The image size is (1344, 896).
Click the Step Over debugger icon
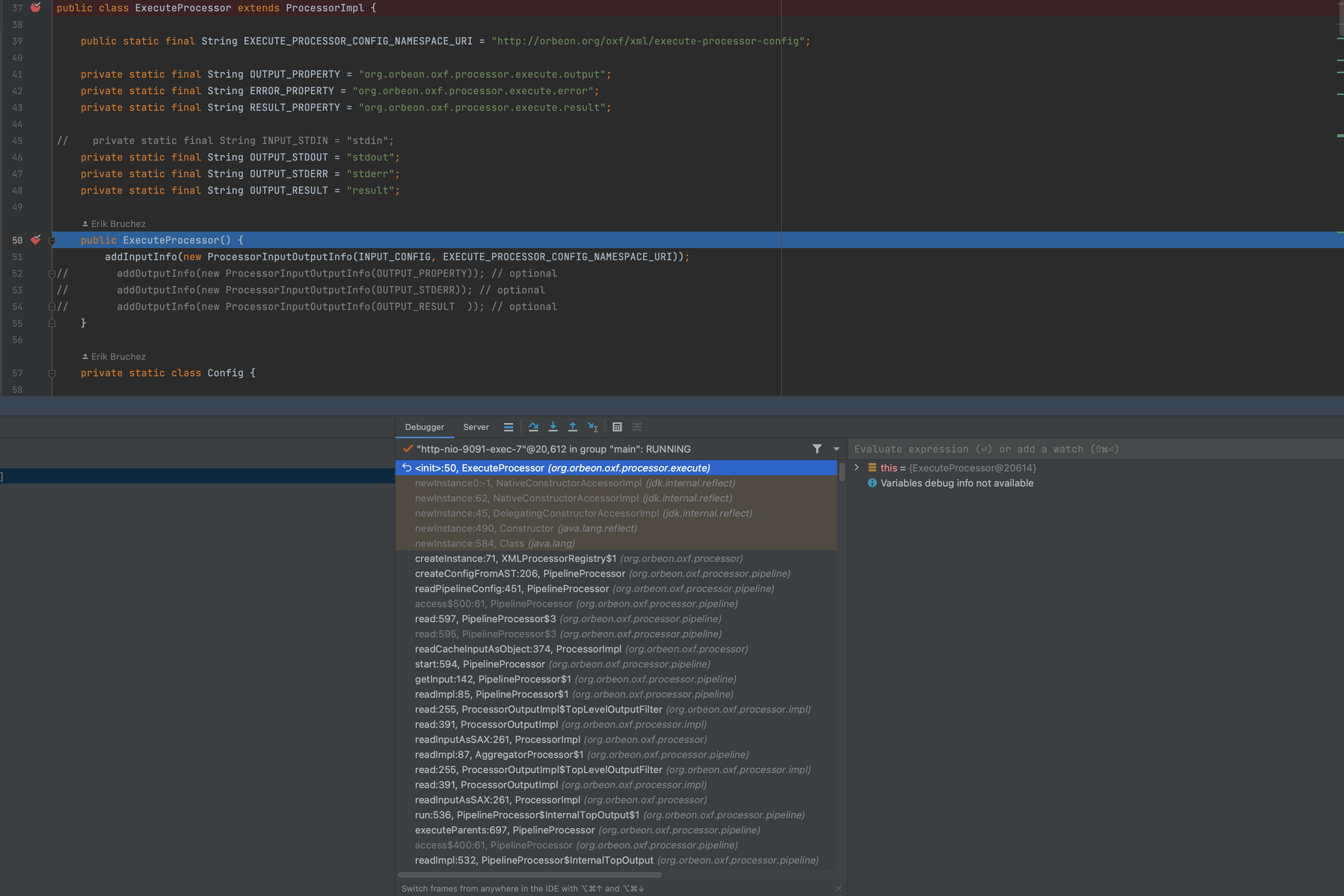[x=533, y=427]
